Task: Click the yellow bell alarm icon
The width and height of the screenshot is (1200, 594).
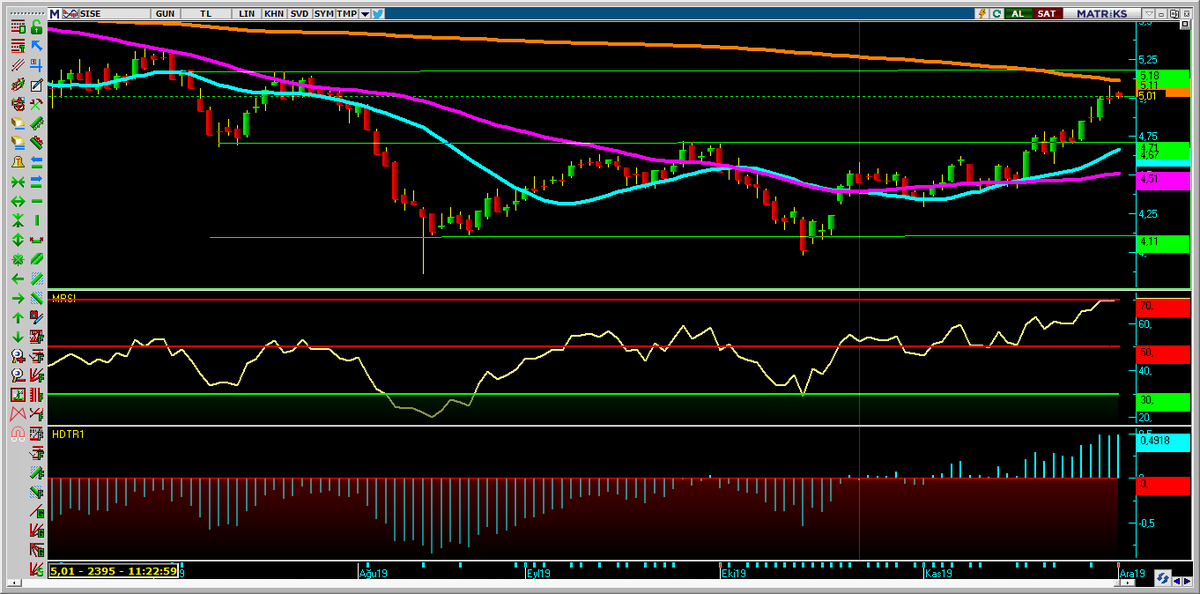Action: point(18,162)
